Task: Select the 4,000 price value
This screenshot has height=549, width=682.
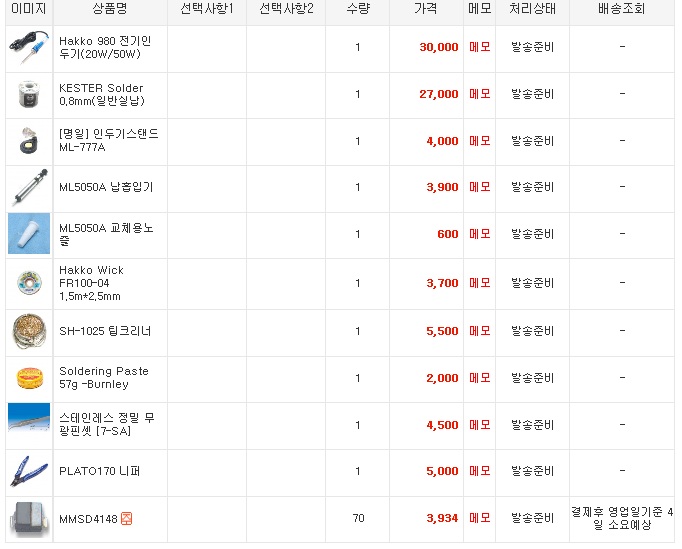Action: 442,141
